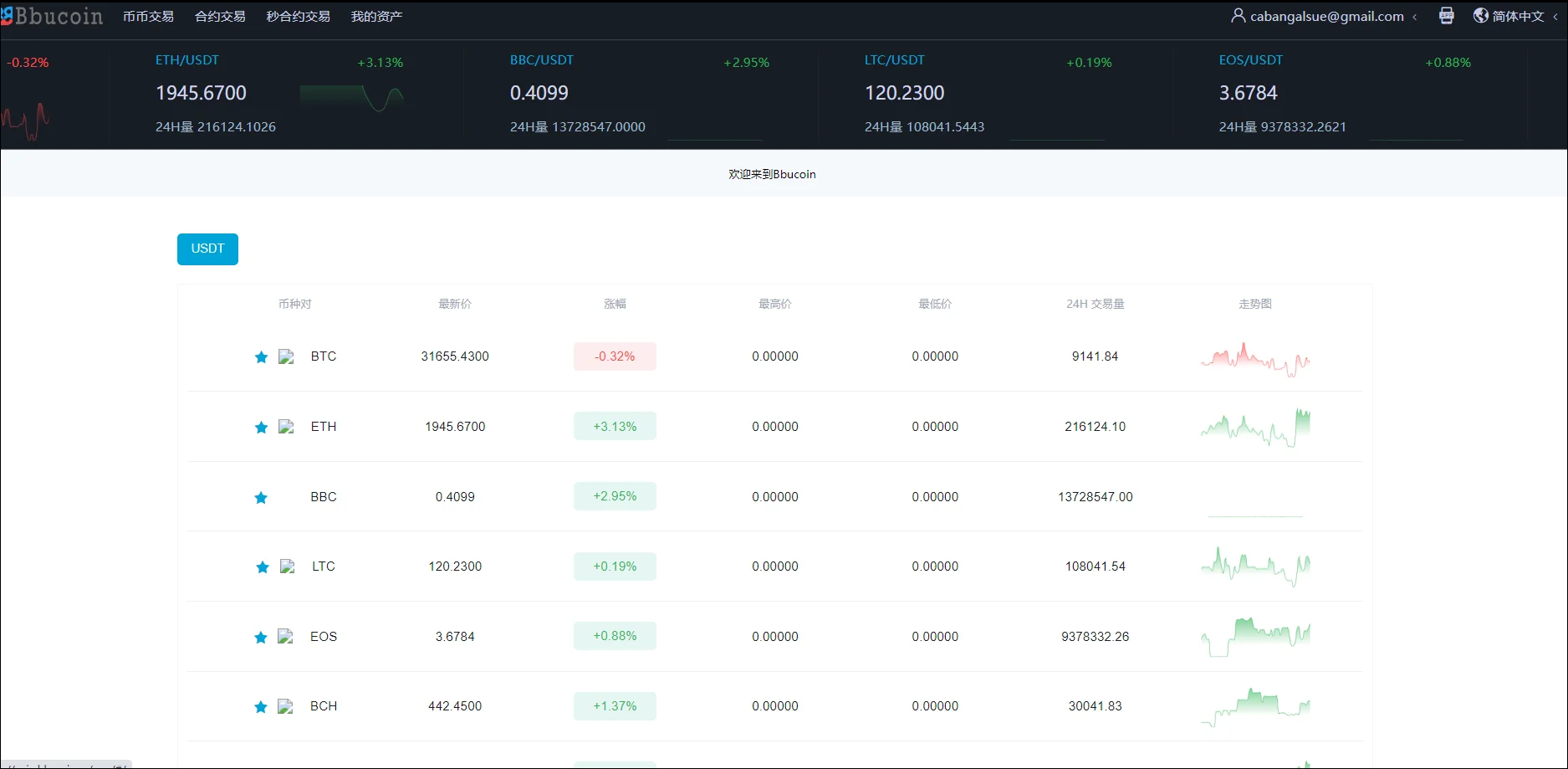This screenshot has height=769, width=1568.
Task: Click the 最新价 column header
Action: pos(455,304)
